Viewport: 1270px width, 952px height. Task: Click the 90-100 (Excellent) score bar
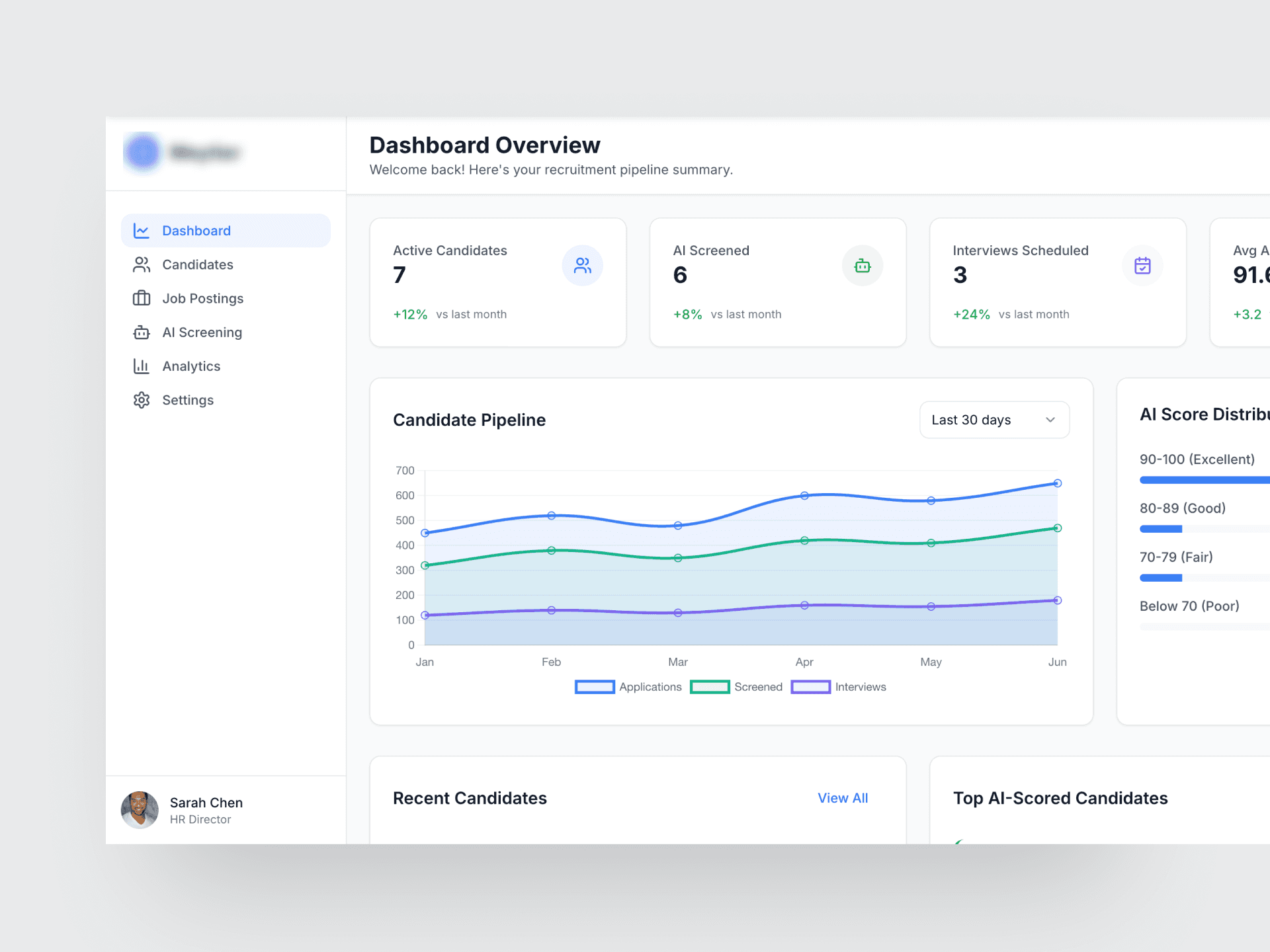pyautogui.click(x=1204, y=480)
